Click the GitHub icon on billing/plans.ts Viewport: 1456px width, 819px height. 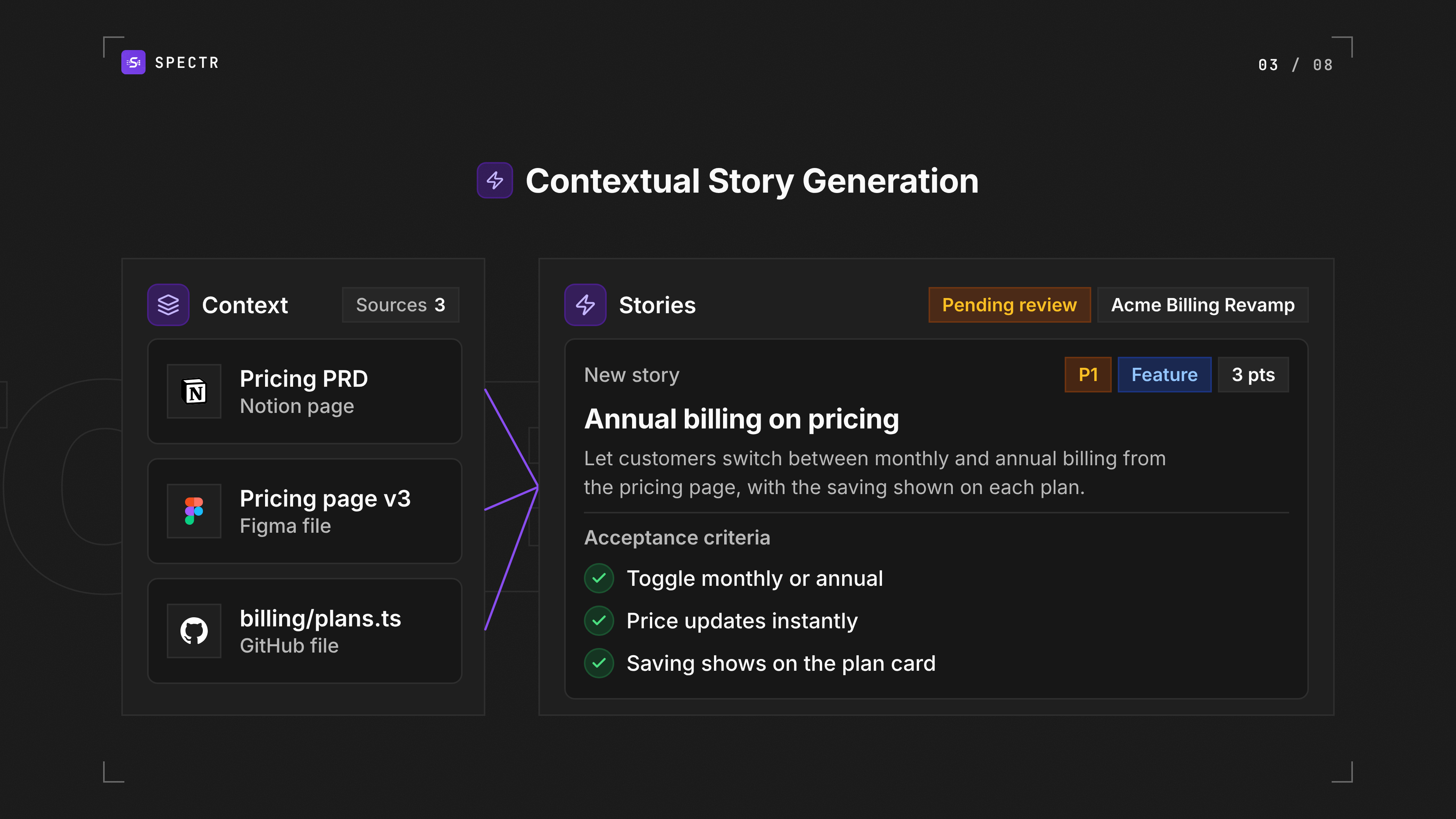[194, 631]
